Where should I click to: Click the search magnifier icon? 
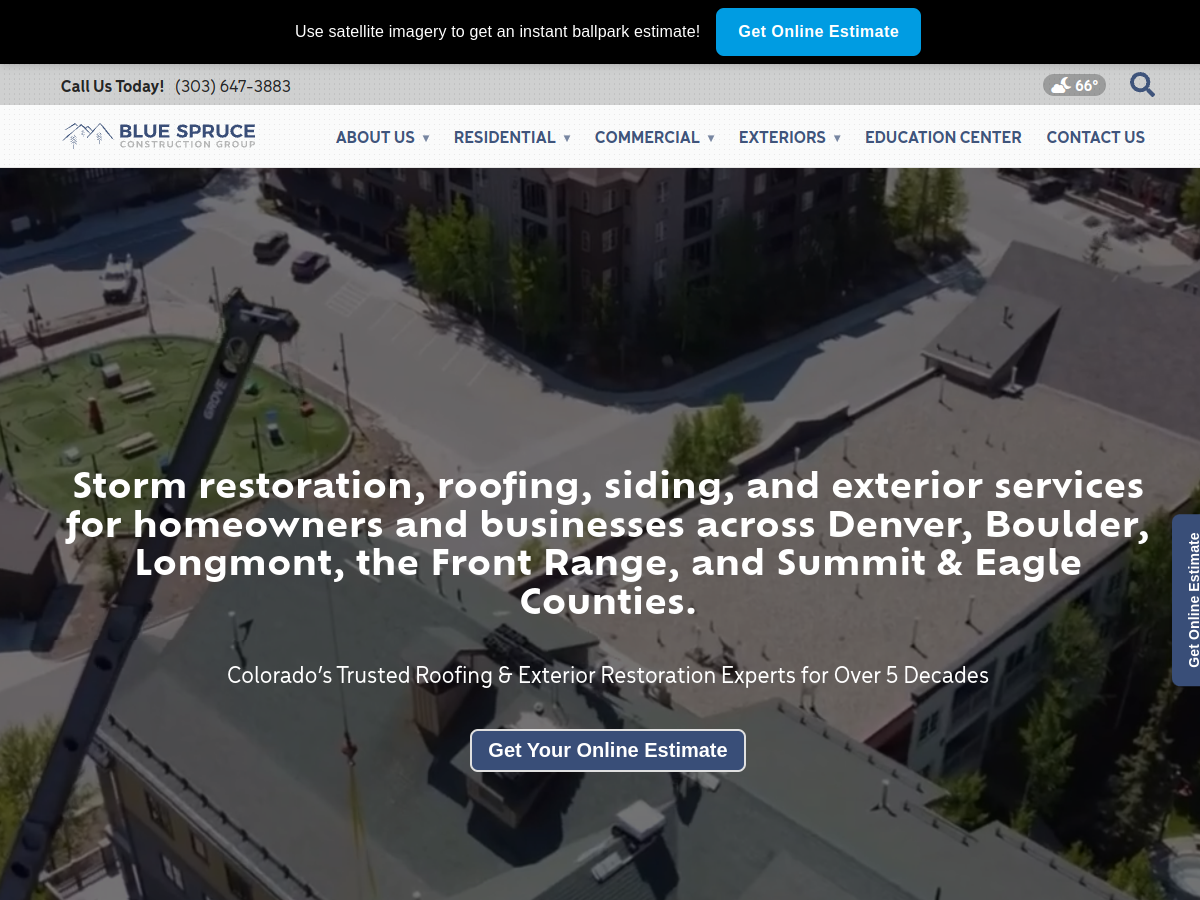[x=1142, y=85]
